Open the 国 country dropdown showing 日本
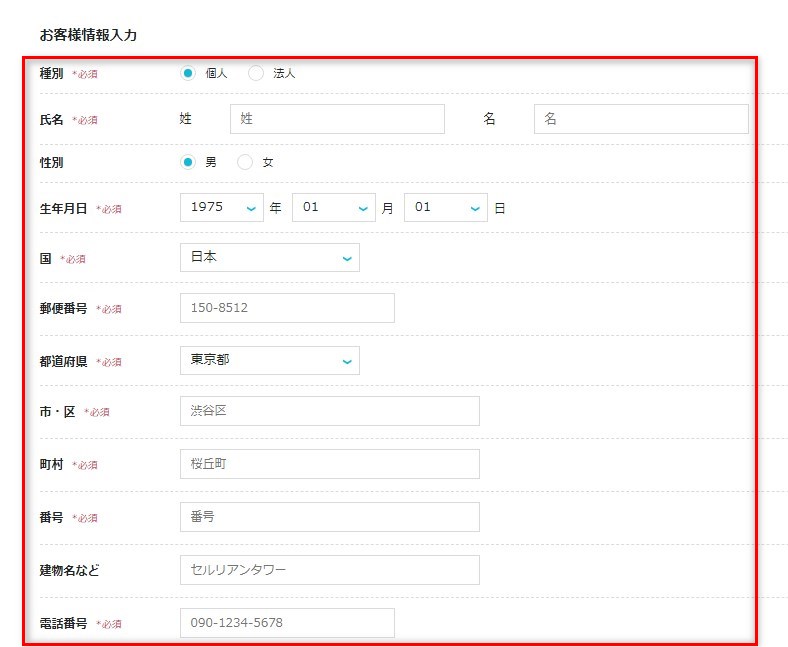Image resolution: width=788 pixels, height=647 pixels. (x=270, y=257)
